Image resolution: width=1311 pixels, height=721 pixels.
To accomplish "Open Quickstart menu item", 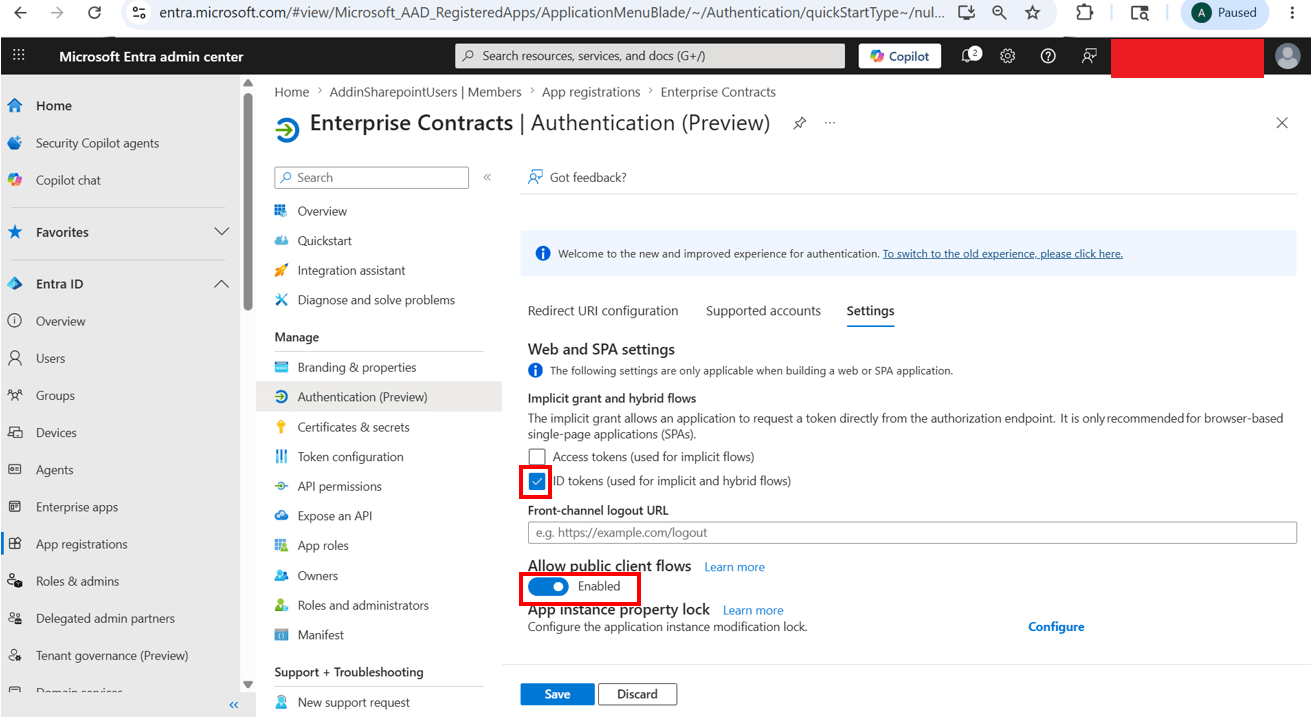I will tap(324, 241).
